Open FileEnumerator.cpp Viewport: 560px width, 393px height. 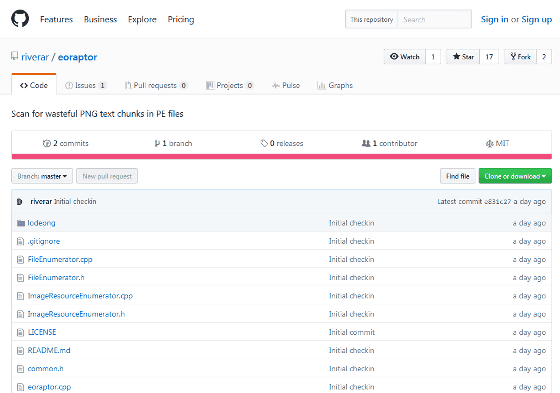(60, 259)
